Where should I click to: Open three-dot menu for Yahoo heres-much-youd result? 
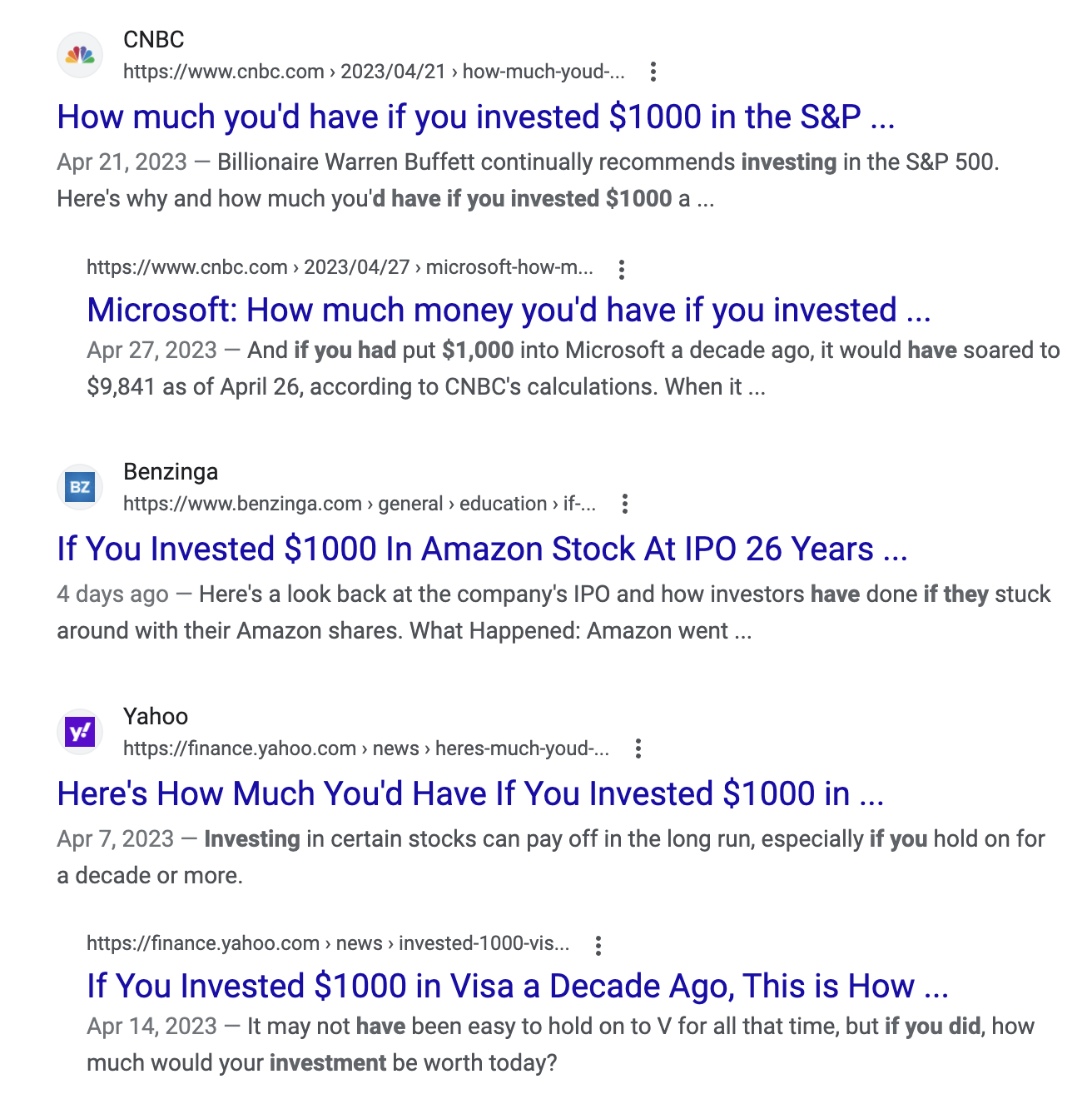[638, 748]
